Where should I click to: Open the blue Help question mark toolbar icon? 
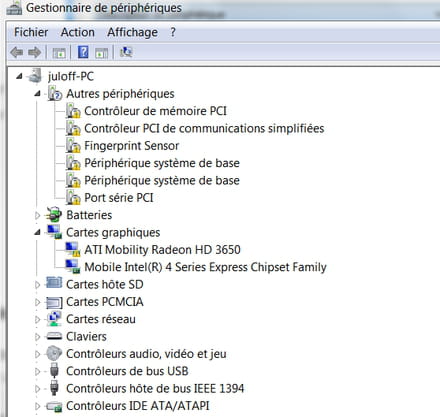pos(83,52)
